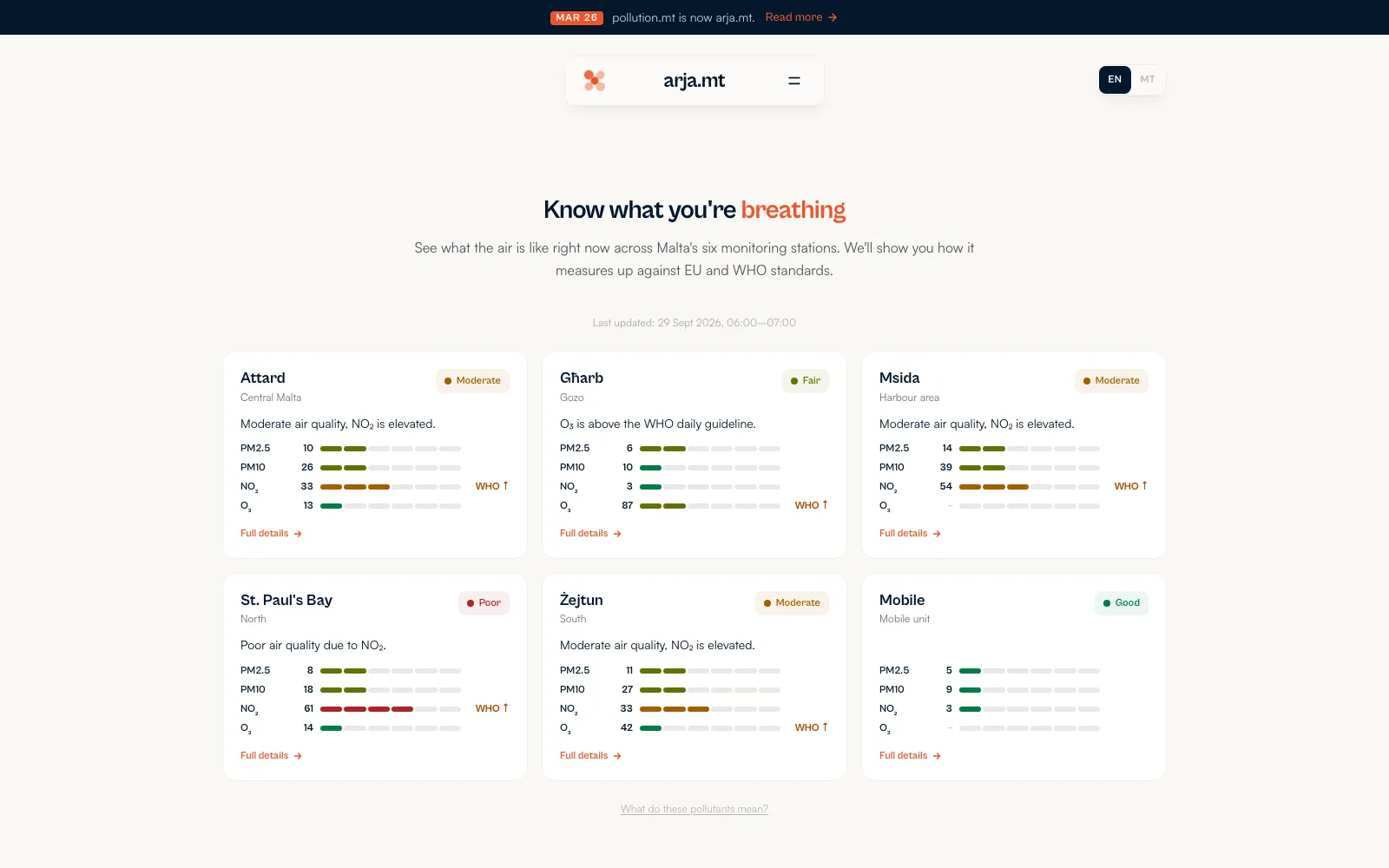Click the MAR 26 announcement badge
Viewport: 1389px width, 868px height.
tap(576, 17)
